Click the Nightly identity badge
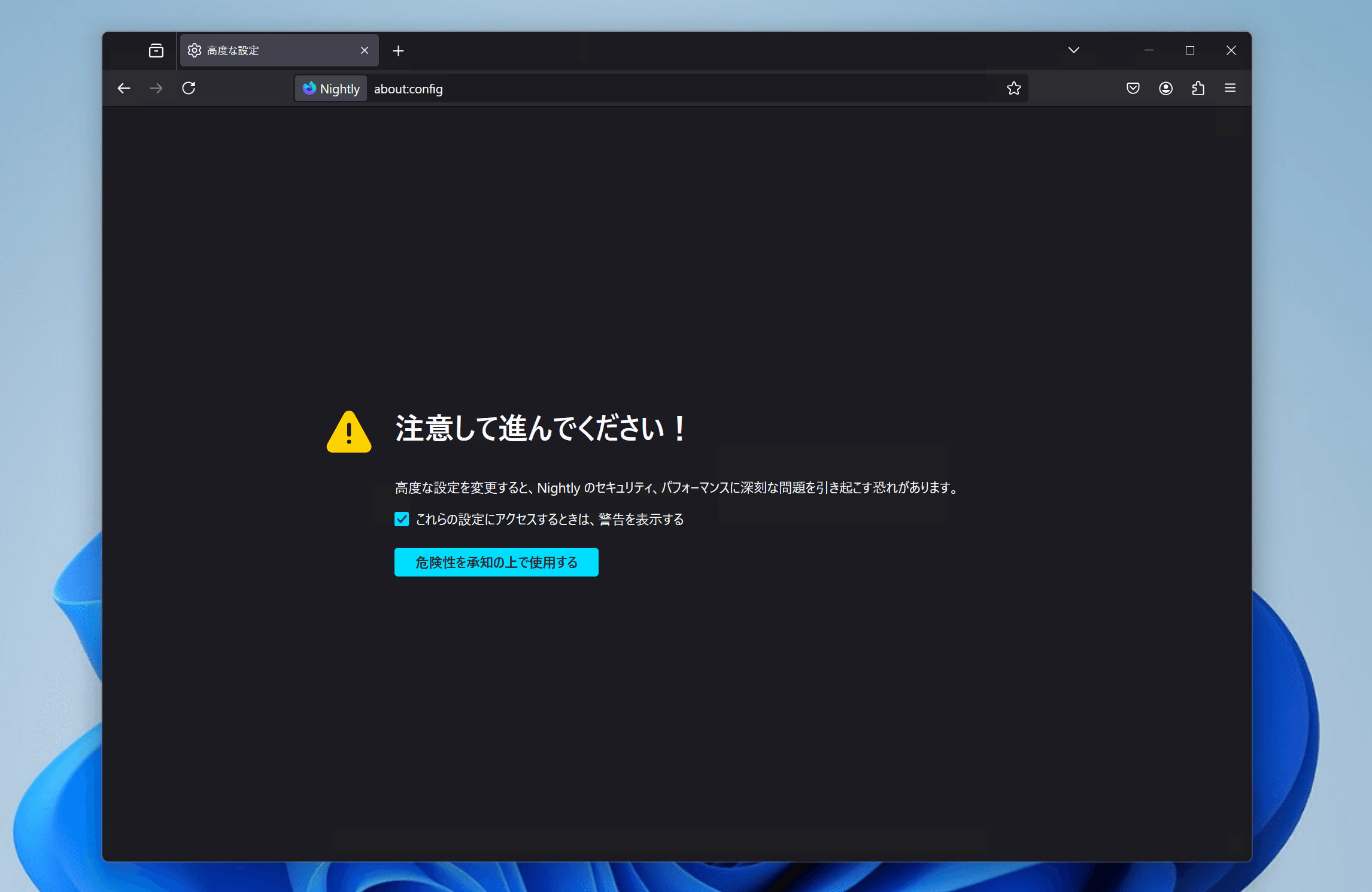1372x892 pixels. pos(331,89)
